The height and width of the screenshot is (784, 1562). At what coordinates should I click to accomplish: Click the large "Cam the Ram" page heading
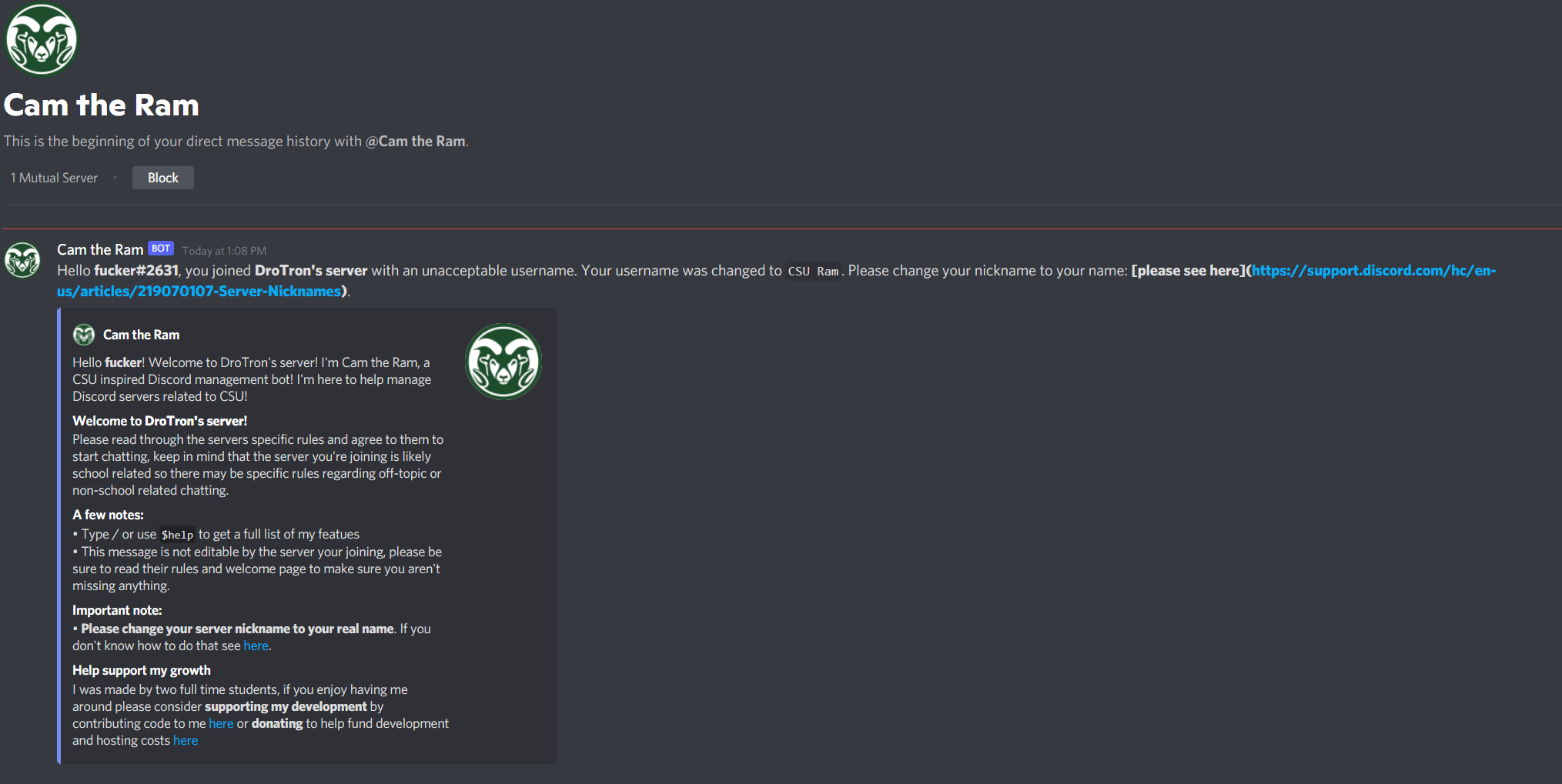pos(102,105)
